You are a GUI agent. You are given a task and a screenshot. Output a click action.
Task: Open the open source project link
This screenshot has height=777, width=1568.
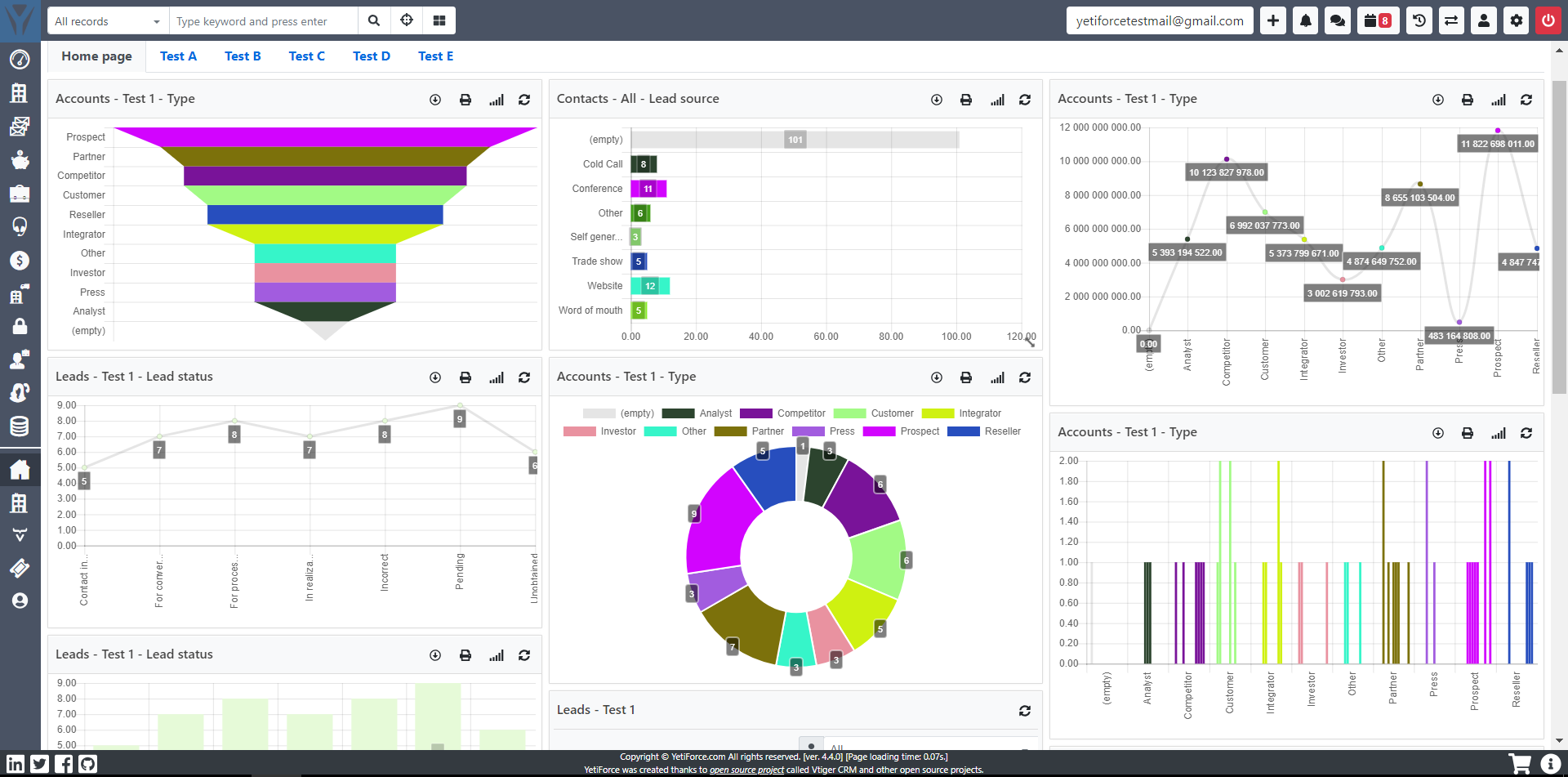coord(746,770)
